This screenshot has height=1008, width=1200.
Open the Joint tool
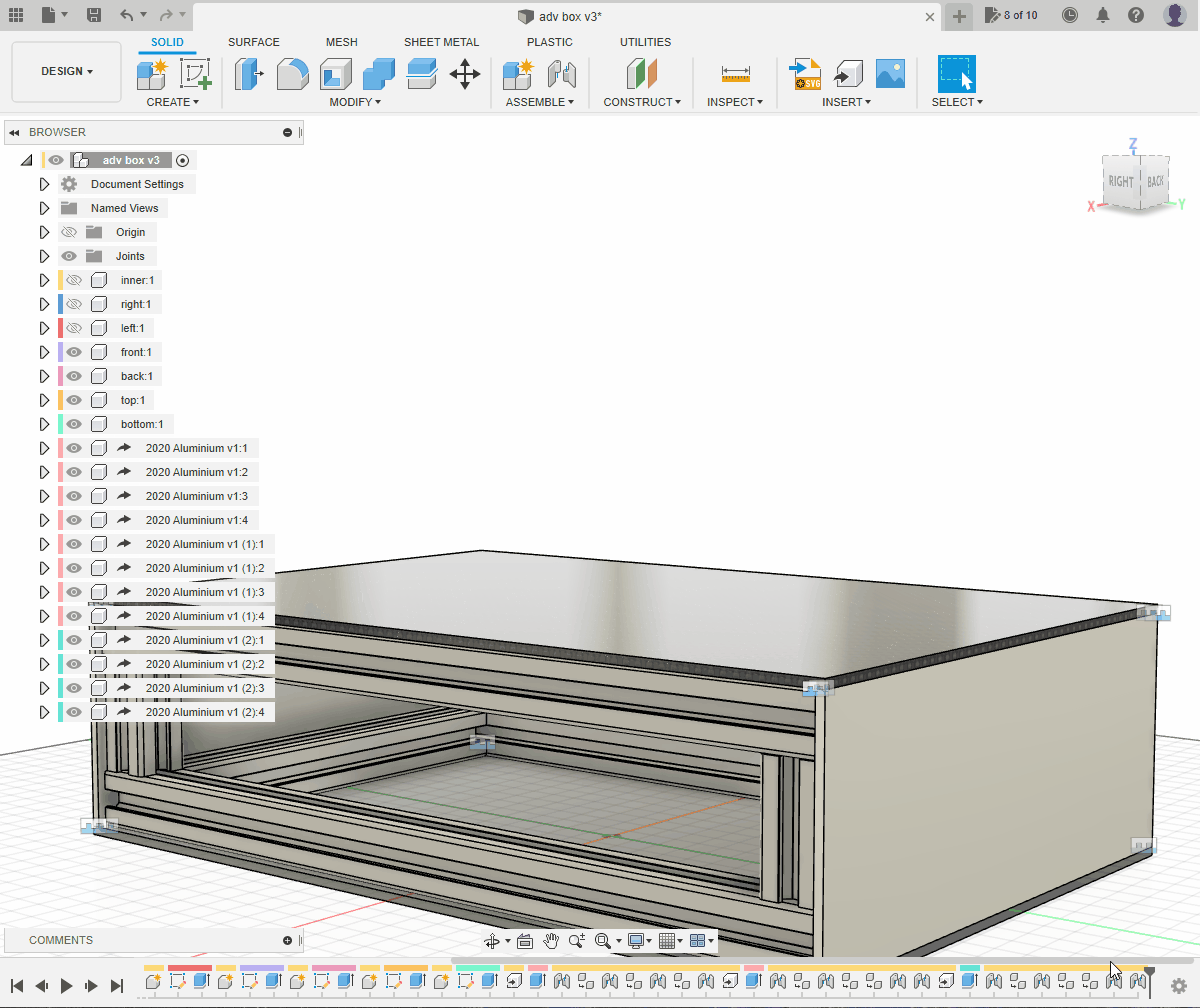562,74
